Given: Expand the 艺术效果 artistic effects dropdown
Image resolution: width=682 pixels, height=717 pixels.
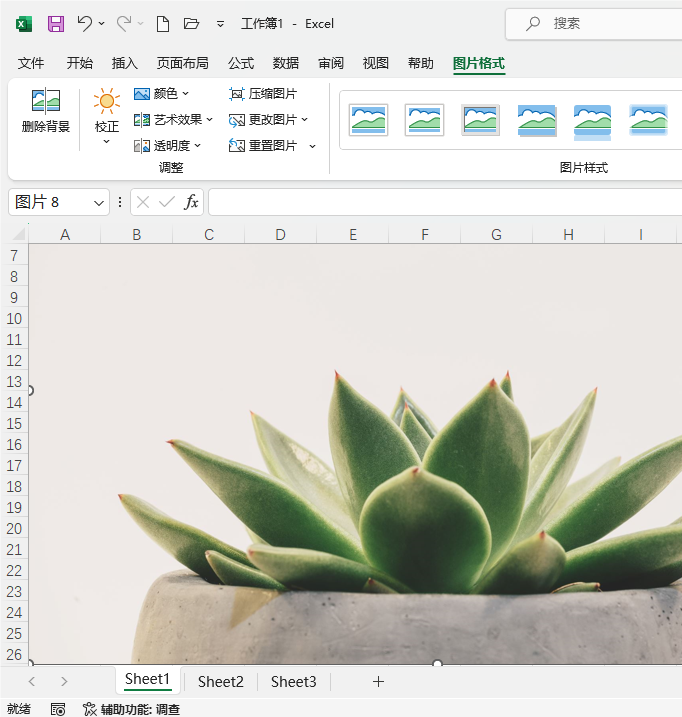Looking at the screenshot, I should click(174, 120).
